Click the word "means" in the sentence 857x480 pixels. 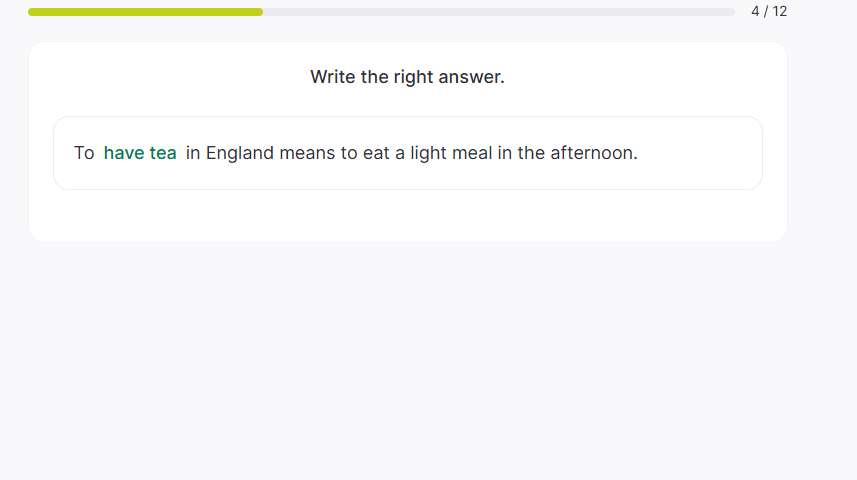pyautogui.click(x=308, y=153)
